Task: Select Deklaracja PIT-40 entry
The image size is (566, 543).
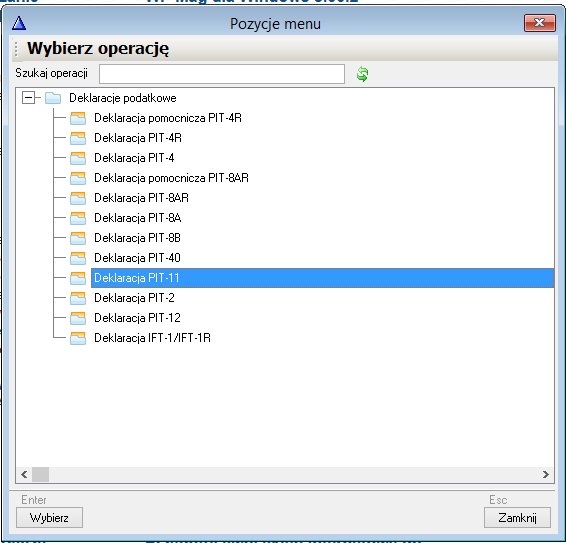Action: pyautogui.click(x=138, y=258)
